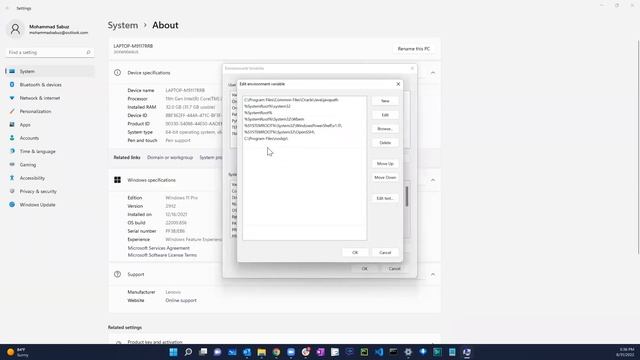640x360 pixels.
Task: Click Rename this PC button
Action: 413,49
